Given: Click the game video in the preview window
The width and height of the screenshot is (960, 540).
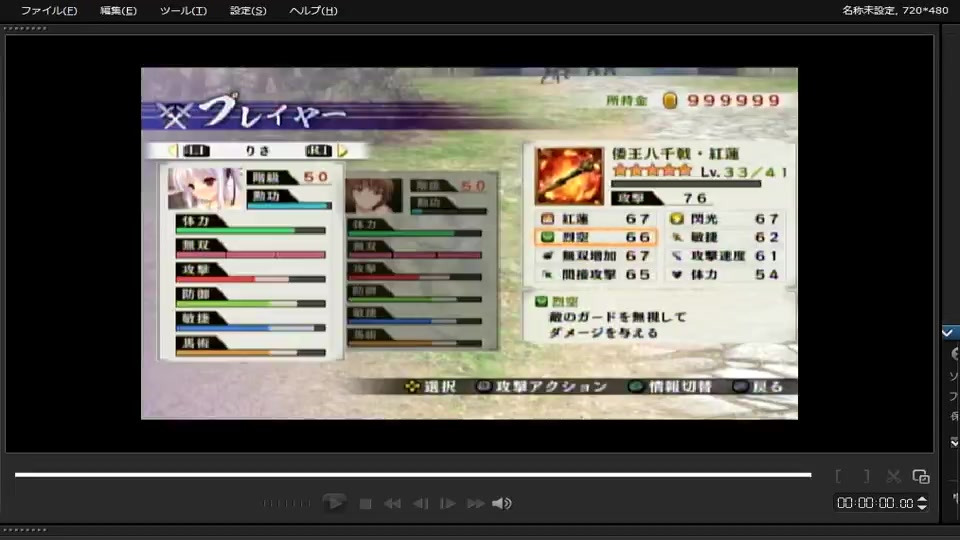Looking at the screenshot, I should [x=469, y=243].
